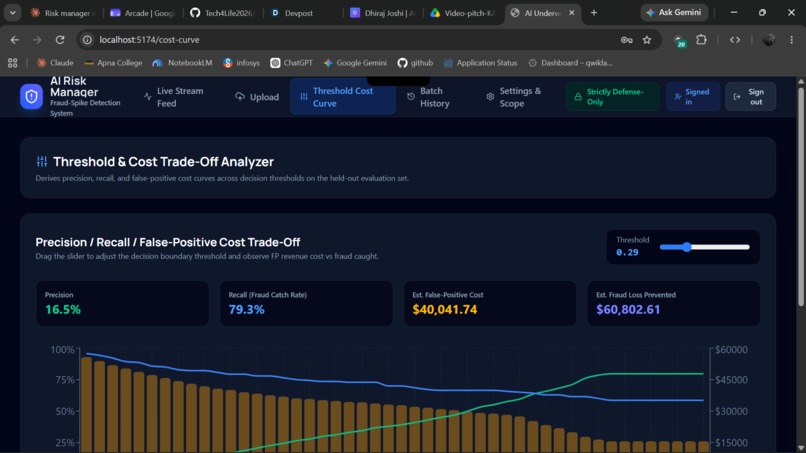The image size is (806, 453).
Task: Open the browser extensions puzzle icon
Action: click(x=701, y=40)
